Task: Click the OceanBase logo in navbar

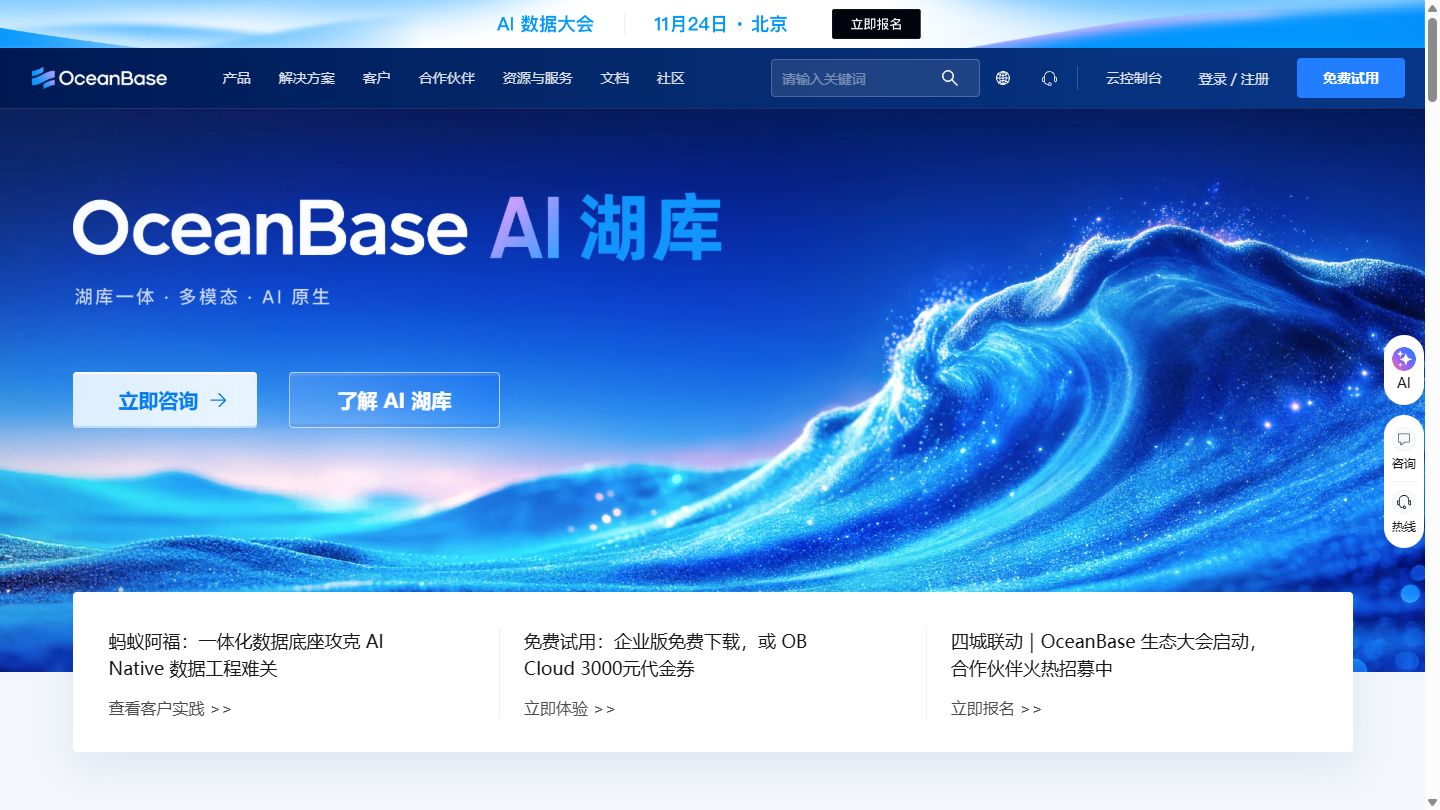Action: 99,78
